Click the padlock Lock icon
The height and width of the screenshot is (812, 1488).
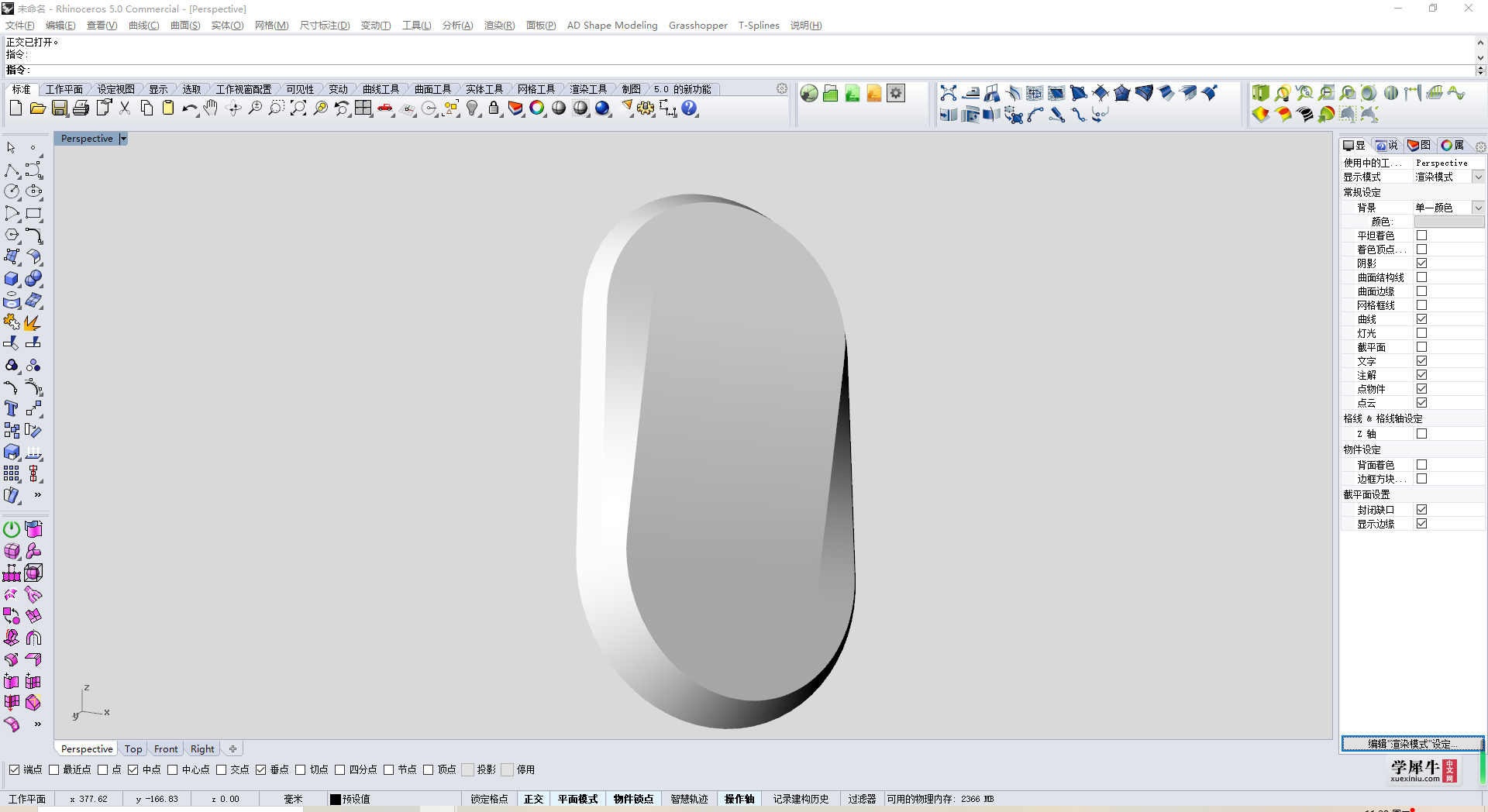pos(494,108)
